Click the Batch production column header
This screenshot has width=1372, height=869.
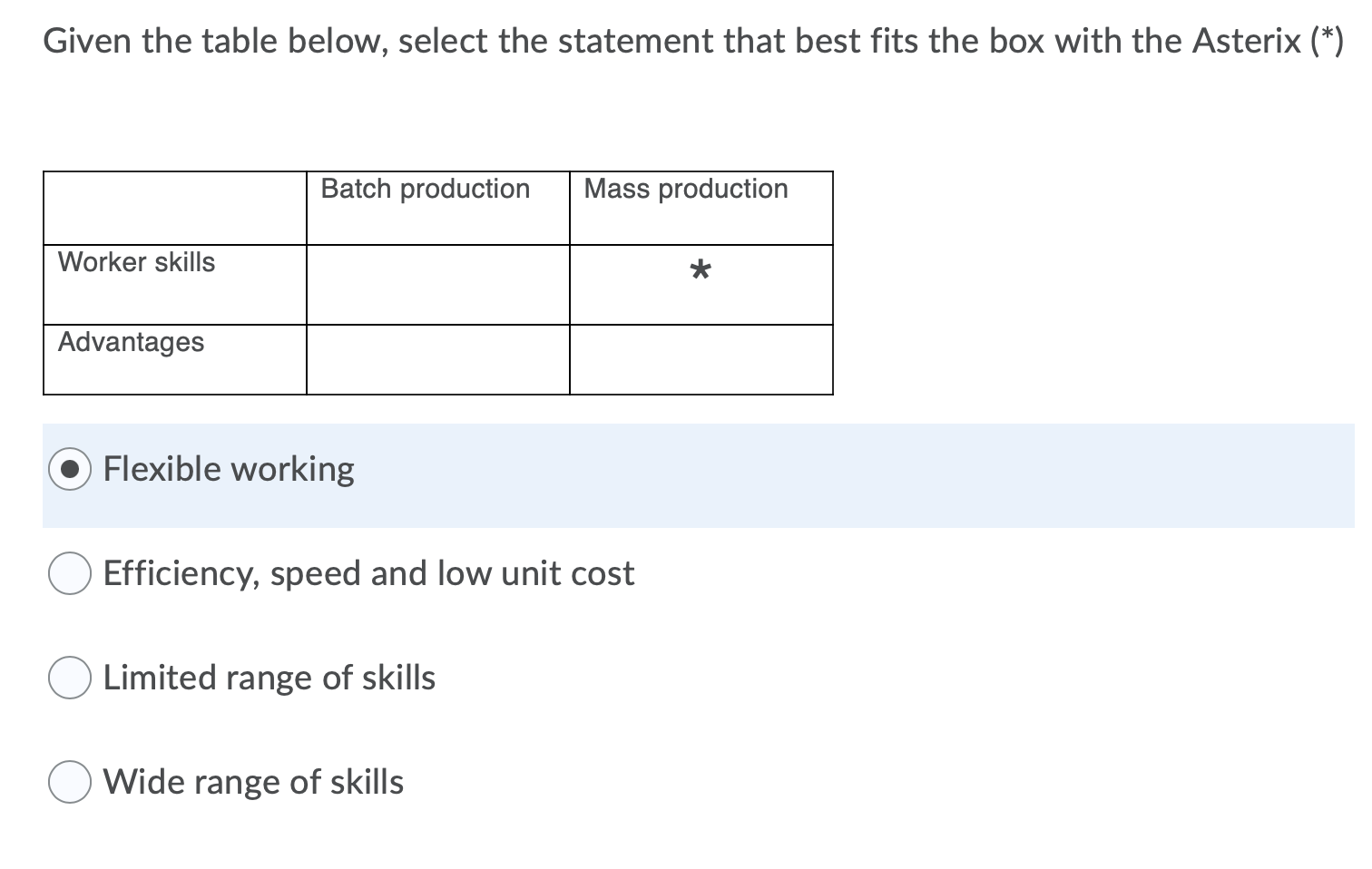(425, 189)
